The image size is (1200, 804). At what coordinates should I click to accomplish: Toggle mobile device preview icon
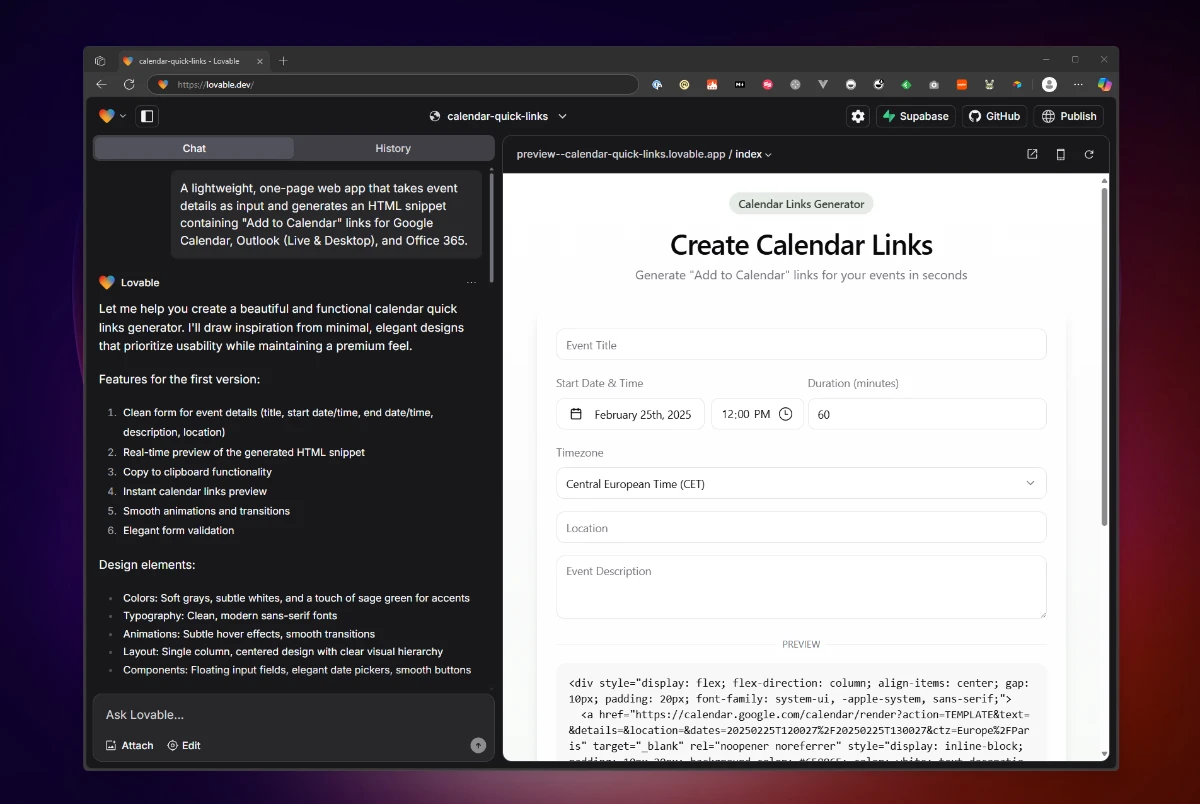pos(1061,154)
